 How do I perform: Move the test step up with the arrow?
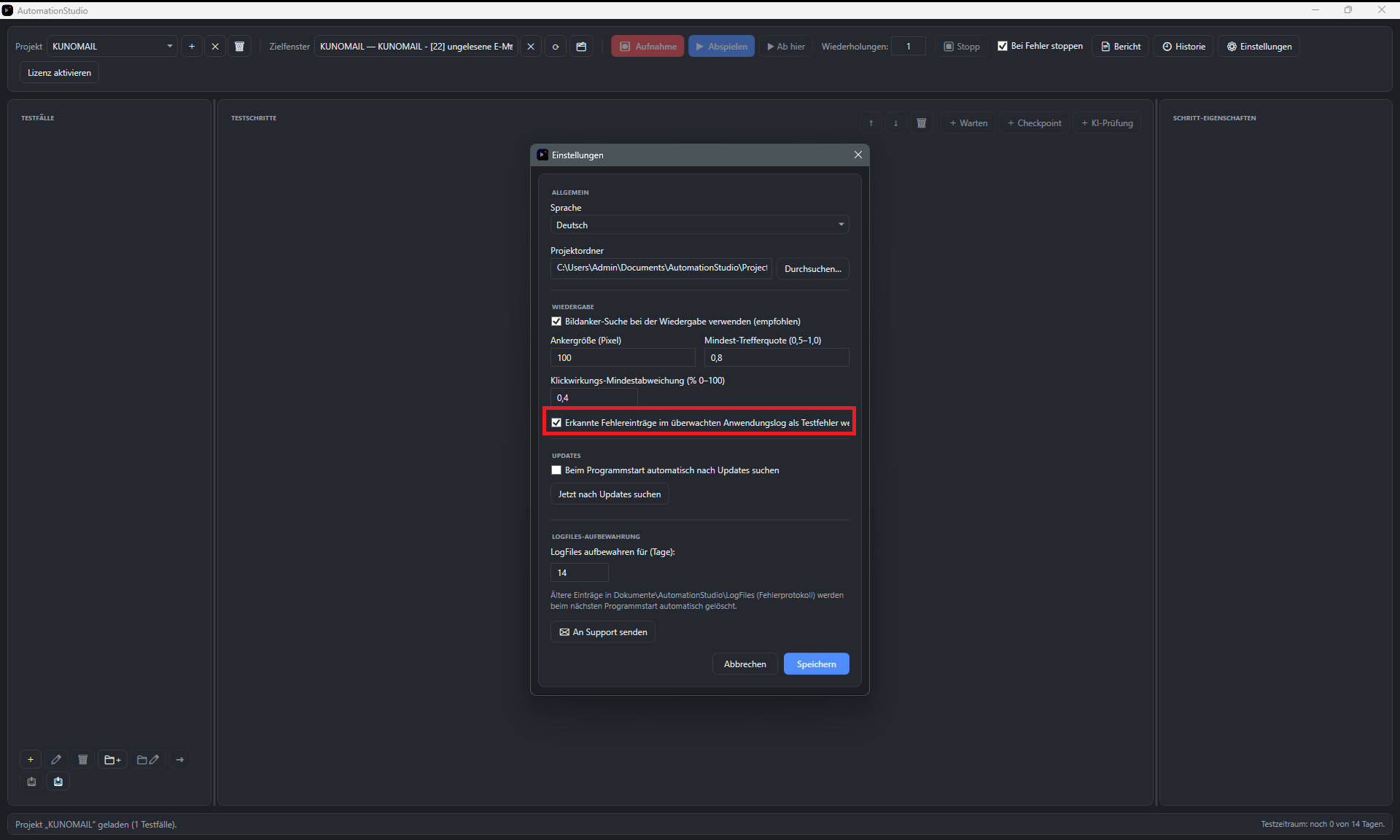pos(871,122)
